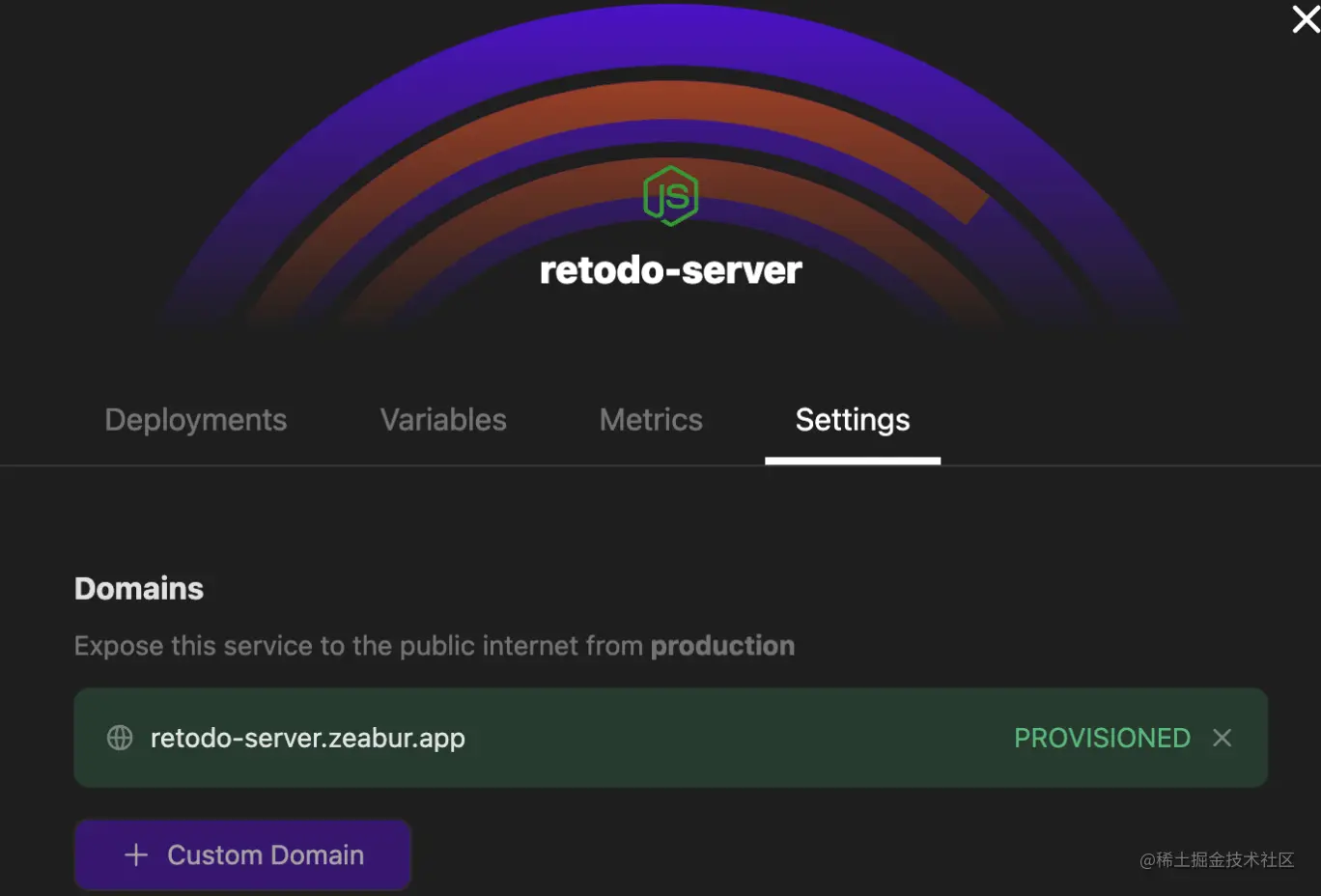Switch to the Variables tab
This screenshot has width=1321, height=896.
pos(443,420)
